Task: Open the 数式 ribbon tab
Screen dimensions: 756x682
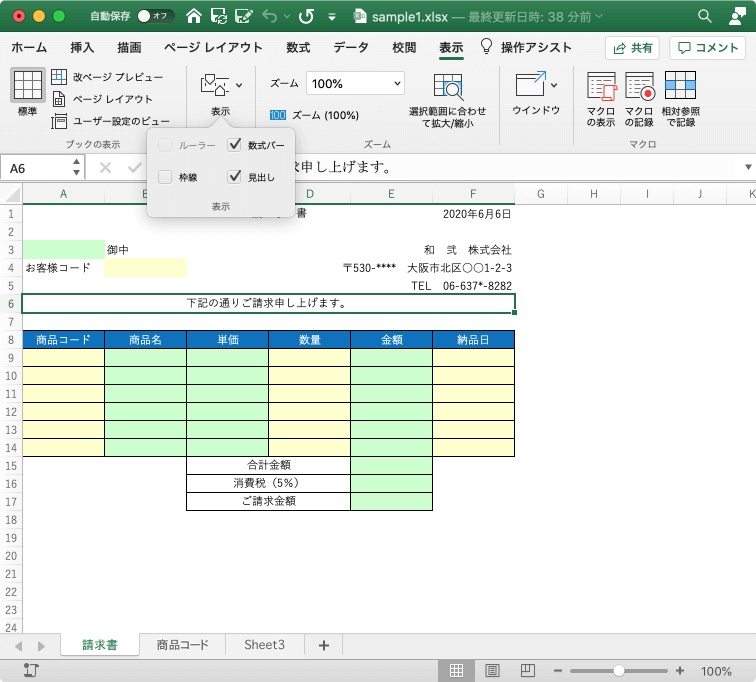Action: click(x=298, y=47)
